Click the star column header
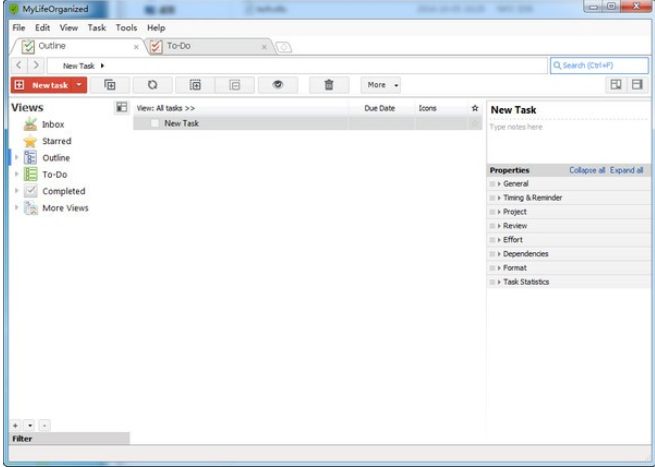Screen dimensions: 655x467 [x=475, y=108]
